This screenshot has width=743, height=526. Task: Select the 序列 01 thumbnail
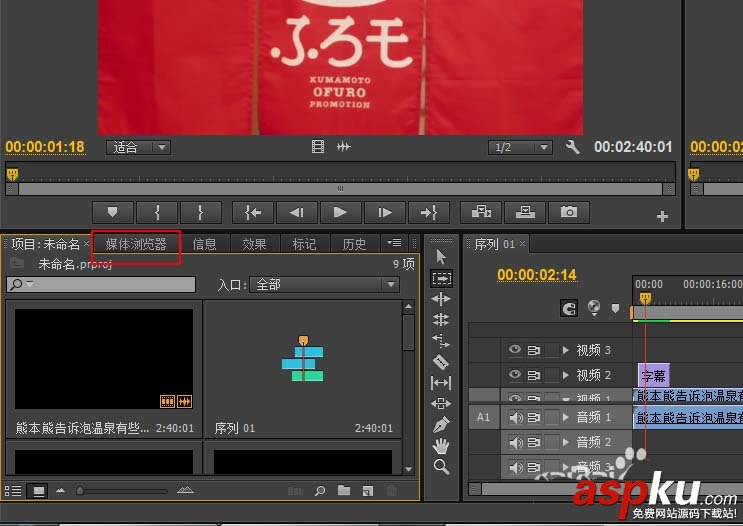click(303, 359)
